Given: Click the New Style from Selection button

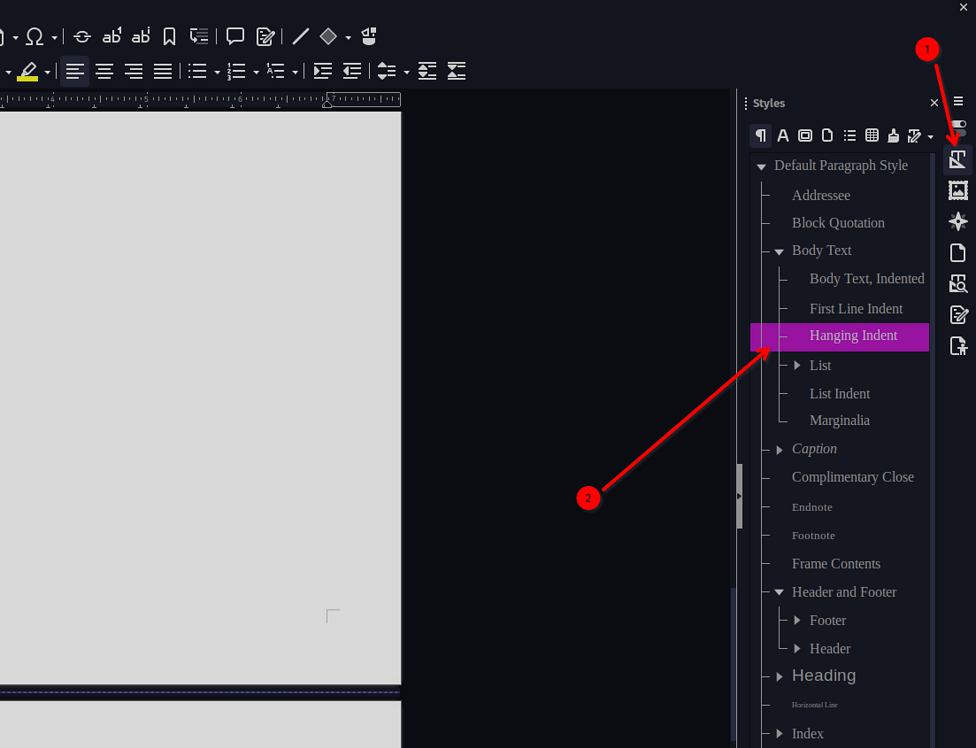Looking at the screenshot, I should 913,135.
